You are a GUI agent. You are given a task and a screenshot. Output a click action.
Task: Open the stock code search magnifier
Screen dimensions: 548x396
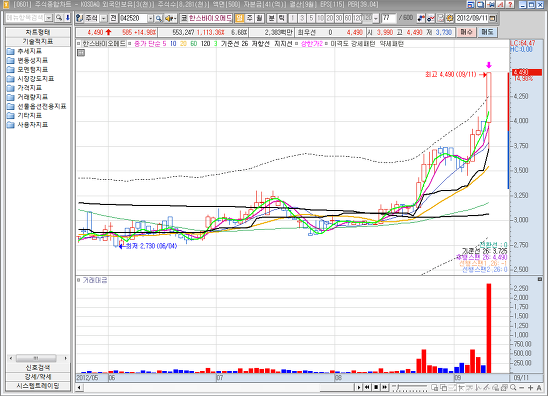pyautogui.click(x=159, y=18)
